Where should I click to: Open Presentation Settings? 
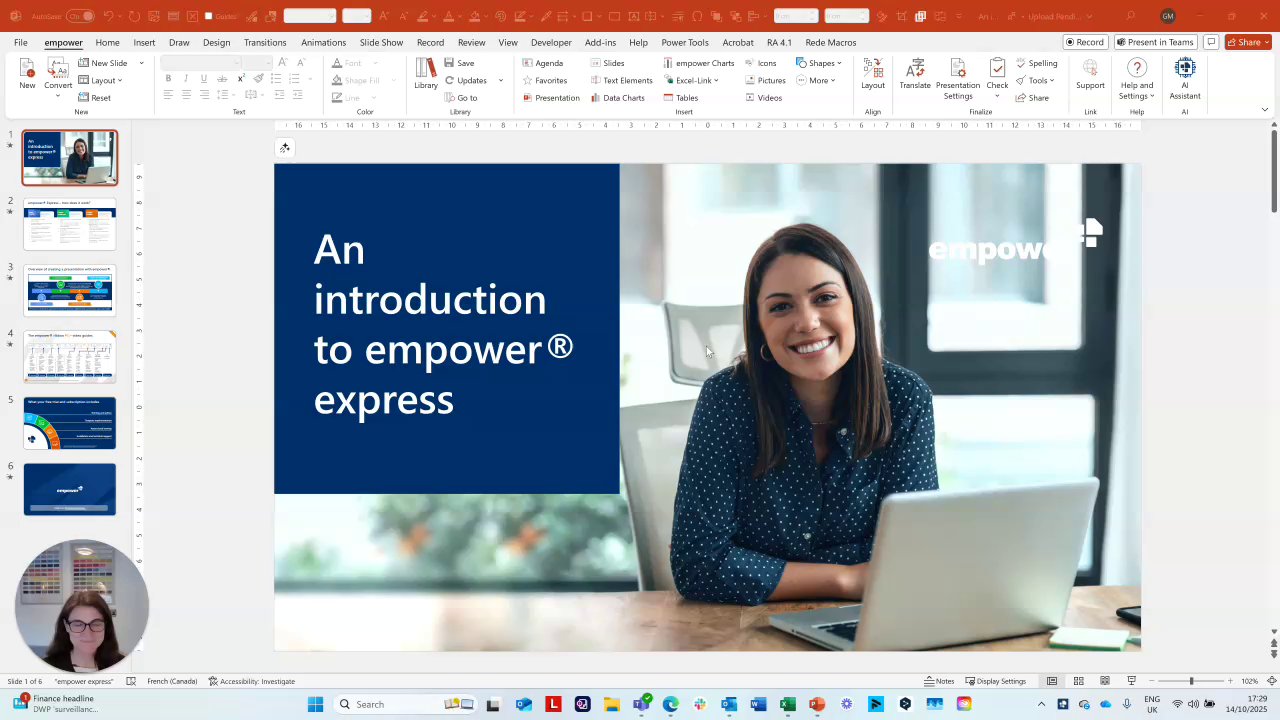pos(958,79)
